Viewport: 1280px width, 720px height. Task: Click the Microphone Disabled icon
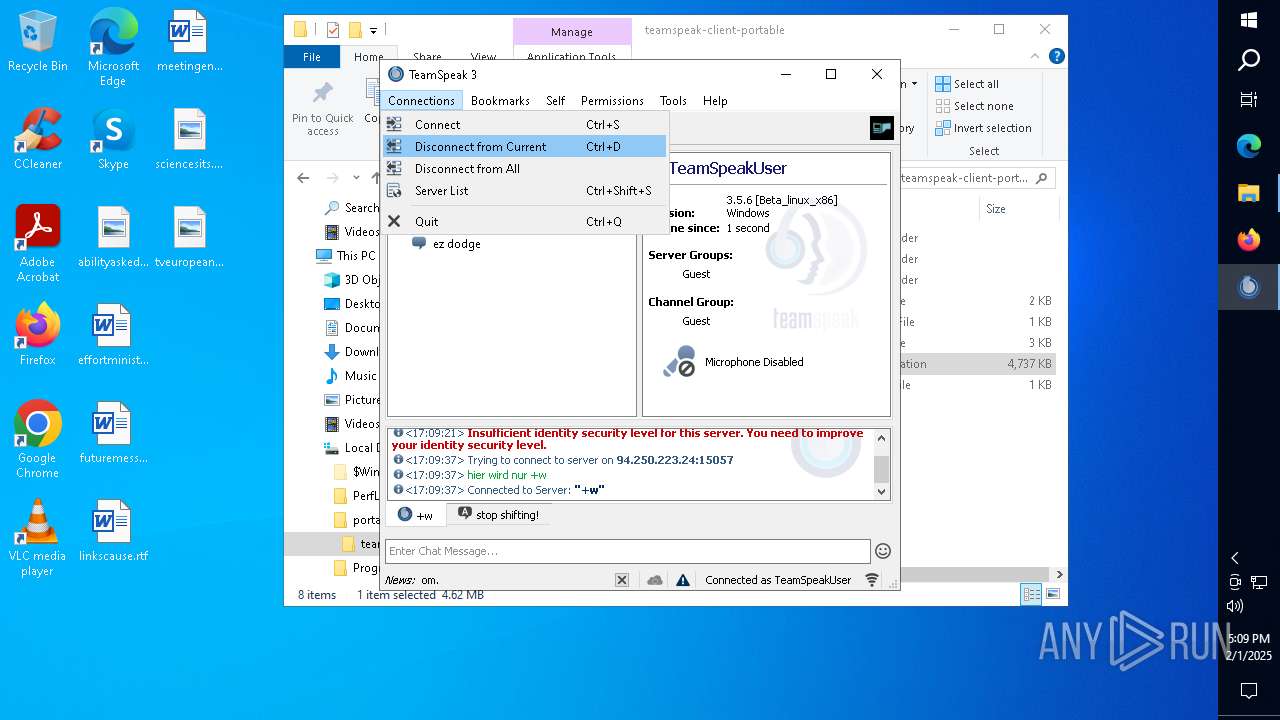(x=679, y=362)
